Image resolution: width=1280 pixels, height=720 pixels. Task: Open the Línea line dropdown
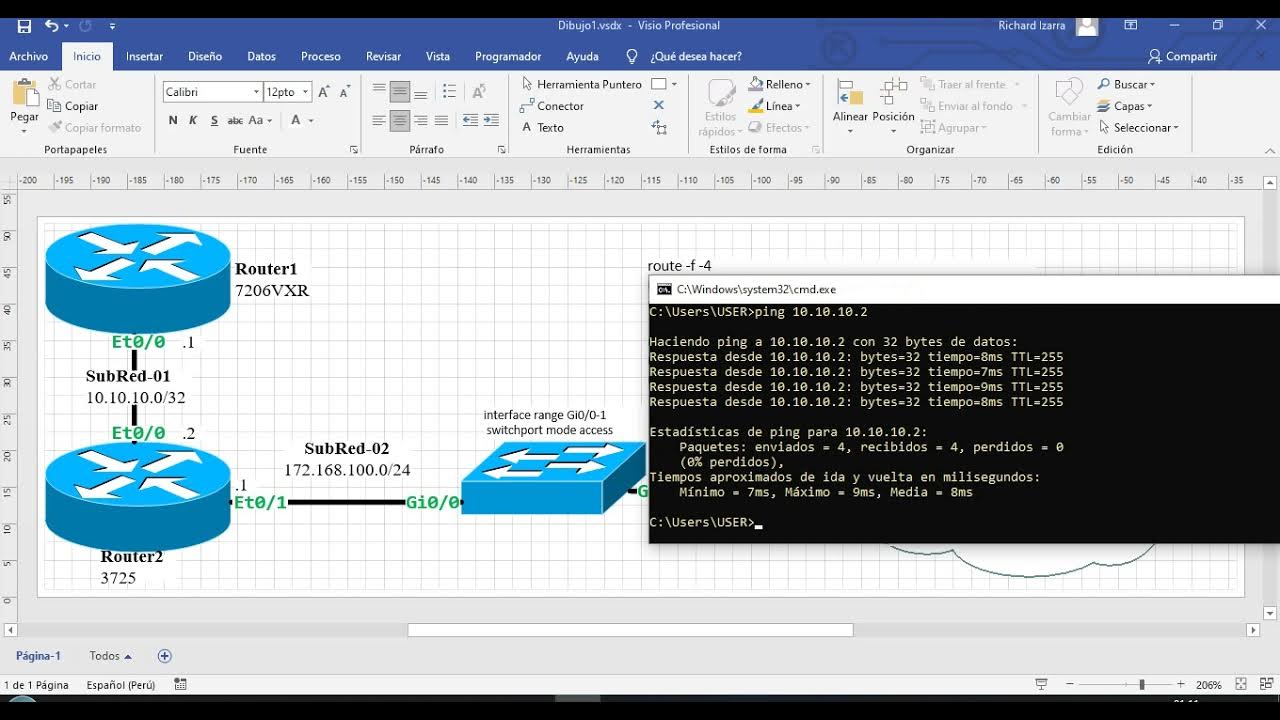pos(775,106)
